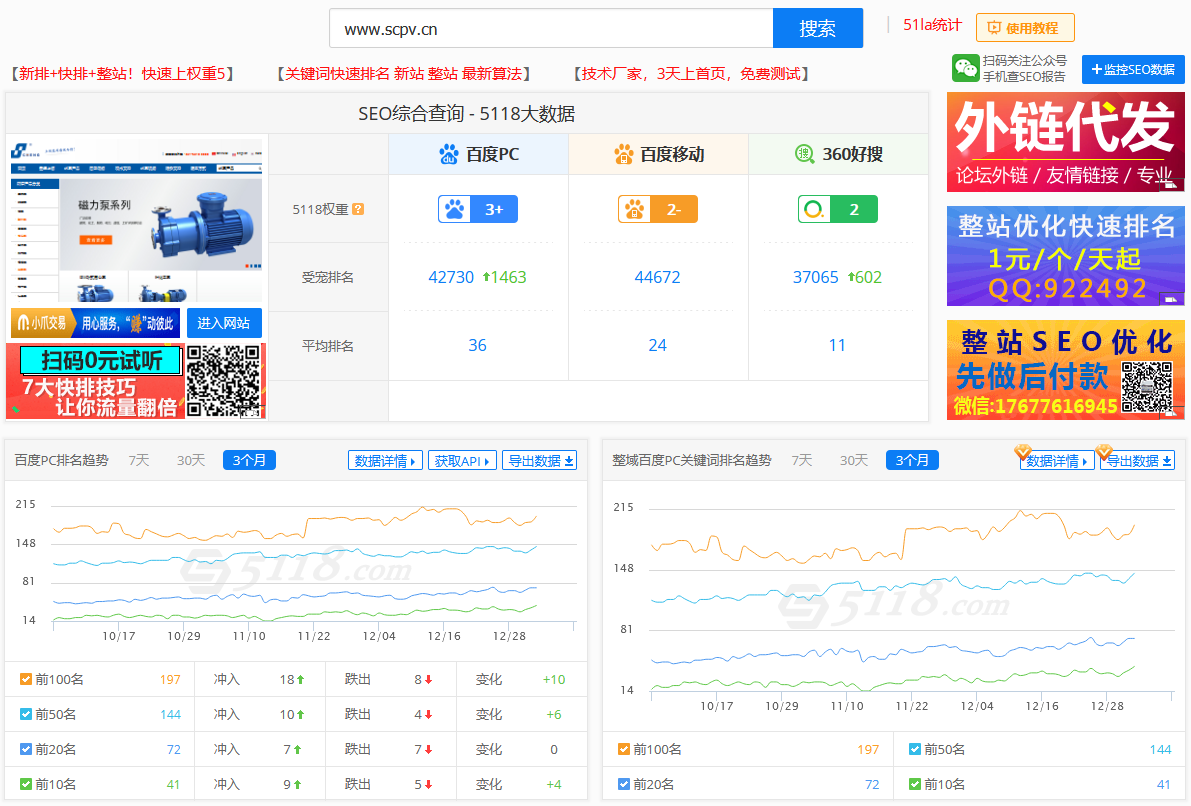Toggle 前10名 checkbox under 整域 chart
Image resolution: width=1191 pixels, height=806 pixels.
(x=915, y=784)
